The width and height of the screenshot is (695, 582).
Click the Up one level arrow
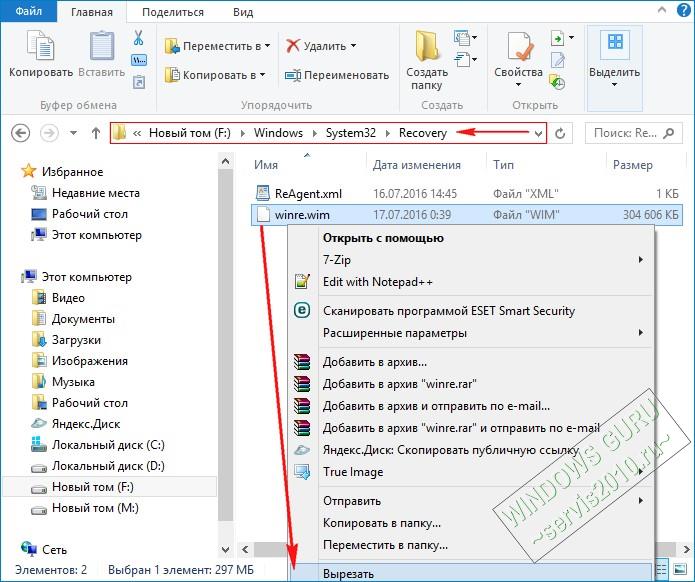[x=96, y=133]
